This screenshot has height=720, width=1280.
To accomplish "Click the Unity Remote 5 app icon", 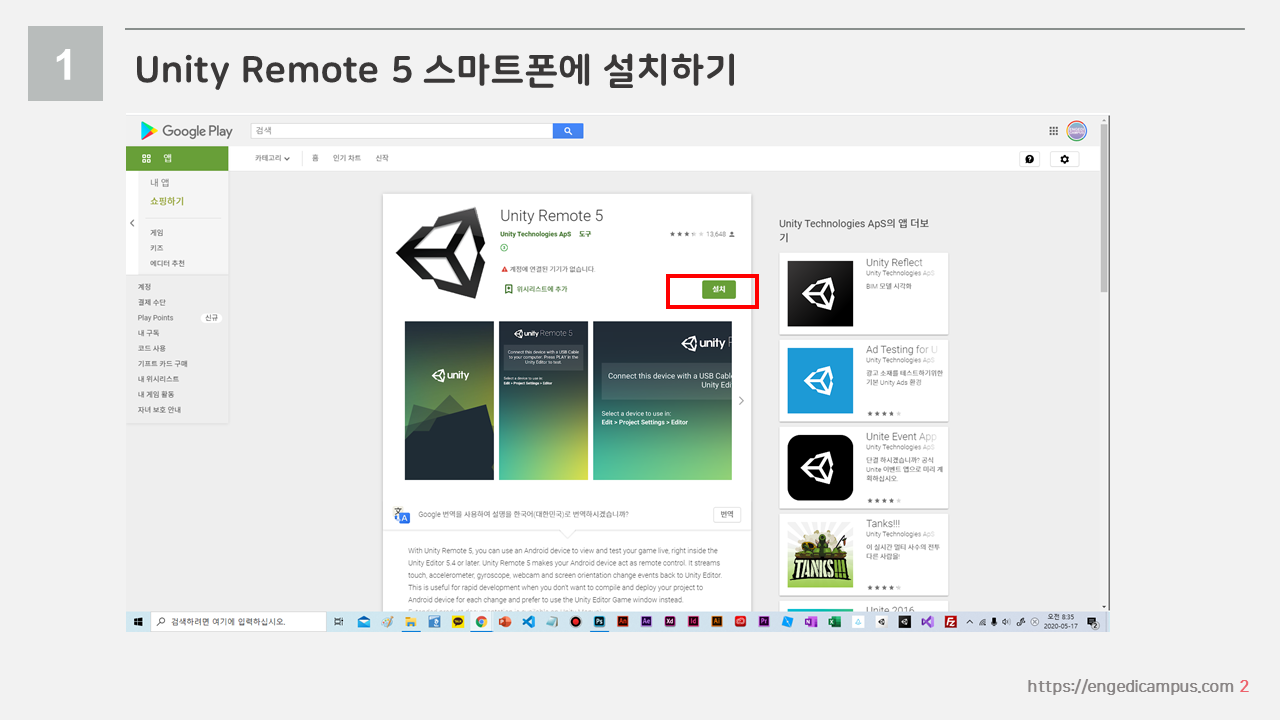I will coord(442,251).
